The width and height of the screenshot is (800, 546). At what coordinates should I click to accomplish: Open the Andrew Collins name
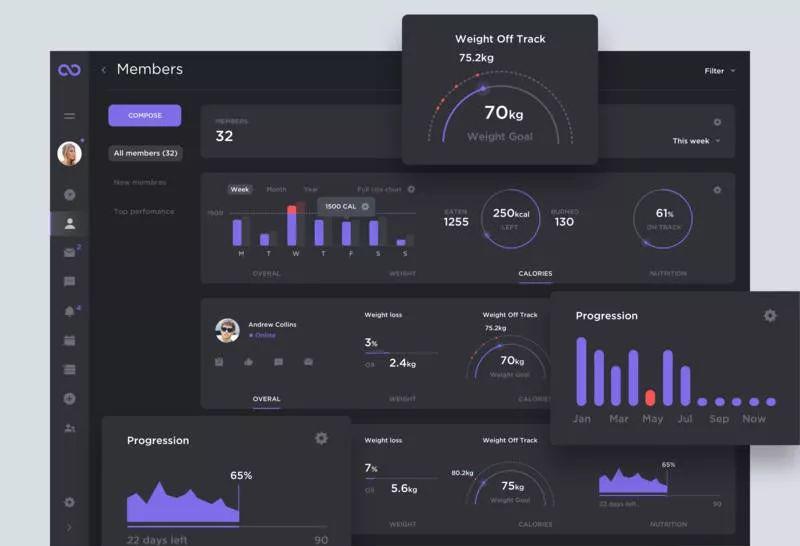(272, 325)
